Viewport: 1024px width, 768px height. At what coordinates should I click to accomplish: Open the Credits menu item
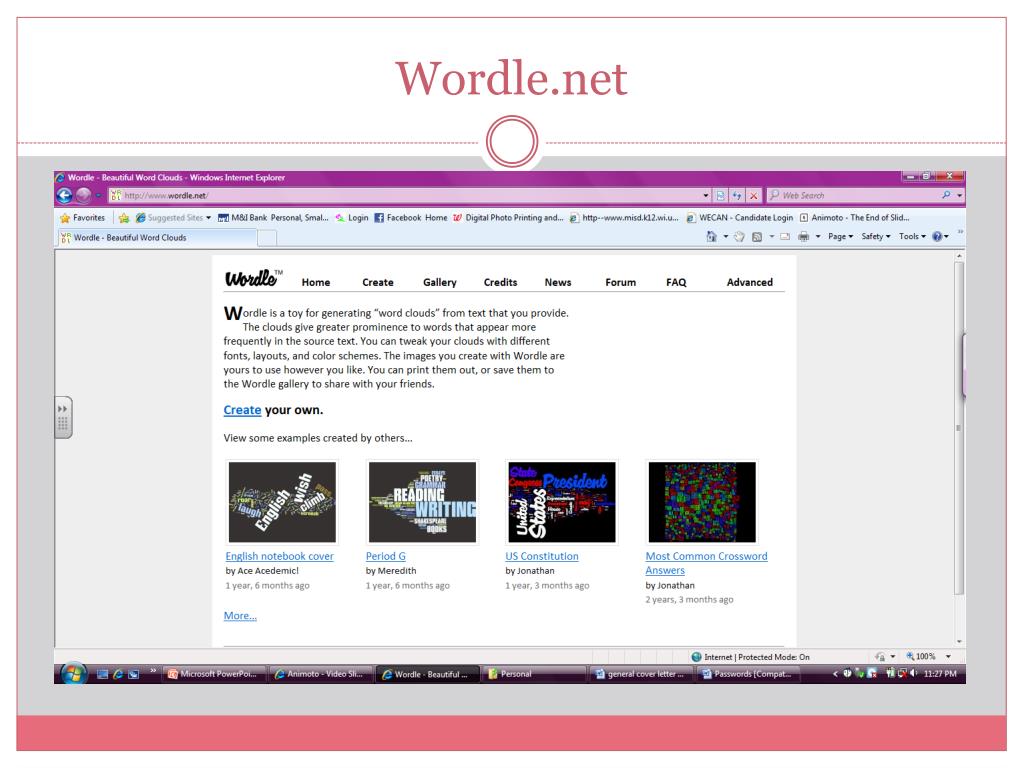coord(500,282)
